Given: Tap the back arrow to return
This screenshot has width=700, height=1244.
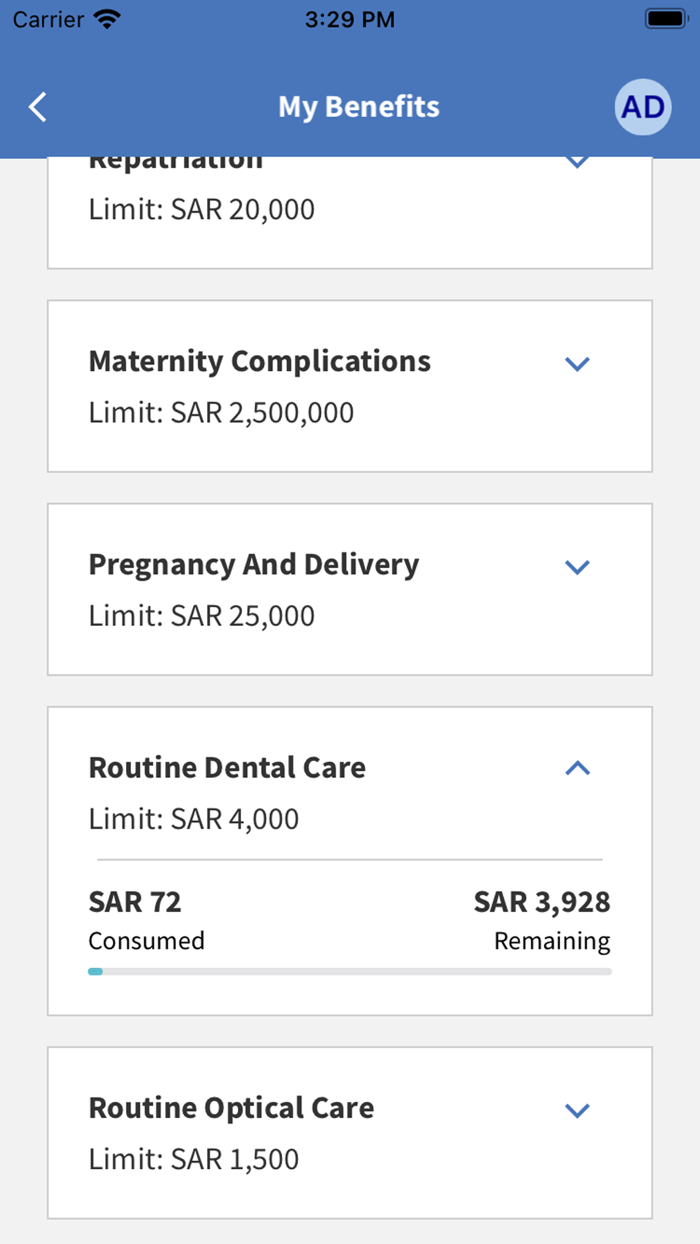Looking at the screenshot, I should coord(37,106).
